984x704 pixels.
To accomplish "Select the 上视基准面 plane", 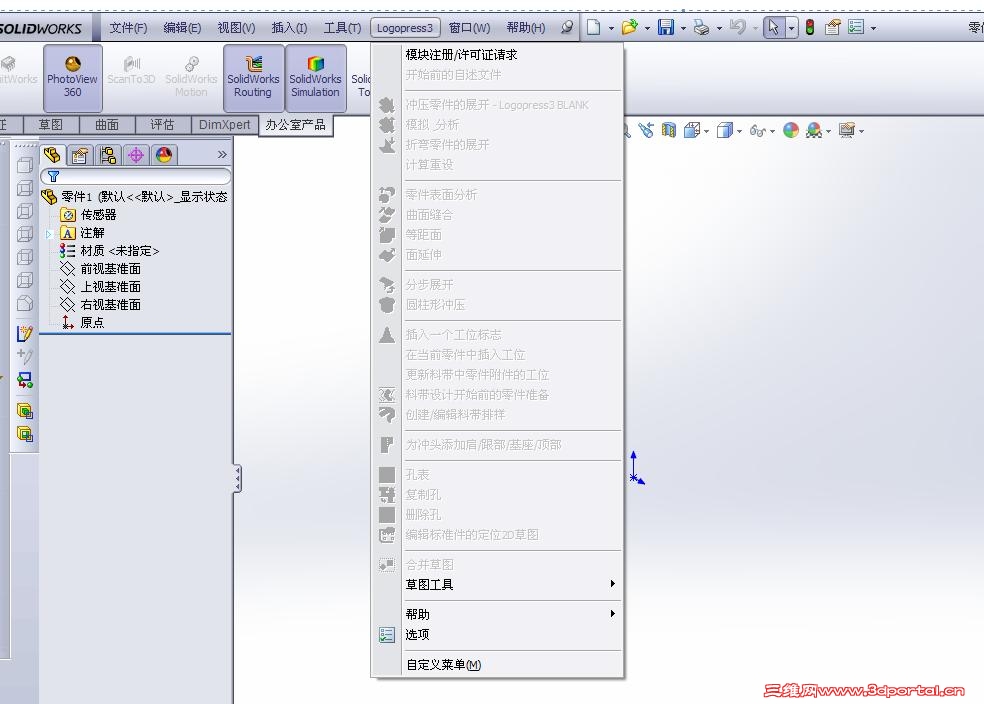I will 100,287.
